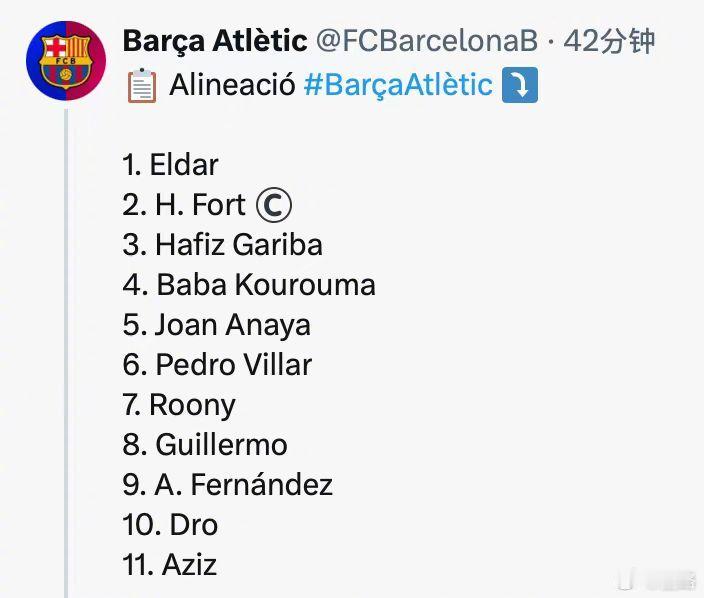Open the #BarçaAtlètic hashtag
This screenshot has width=704, height=598.
pos(398,85)
